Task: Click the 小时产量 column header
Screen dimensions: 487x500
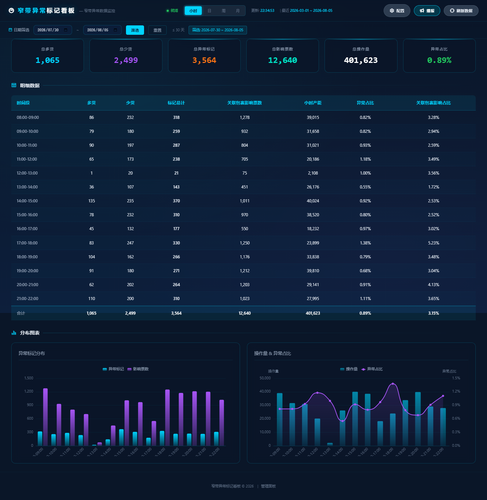Action: pos(313,103)
